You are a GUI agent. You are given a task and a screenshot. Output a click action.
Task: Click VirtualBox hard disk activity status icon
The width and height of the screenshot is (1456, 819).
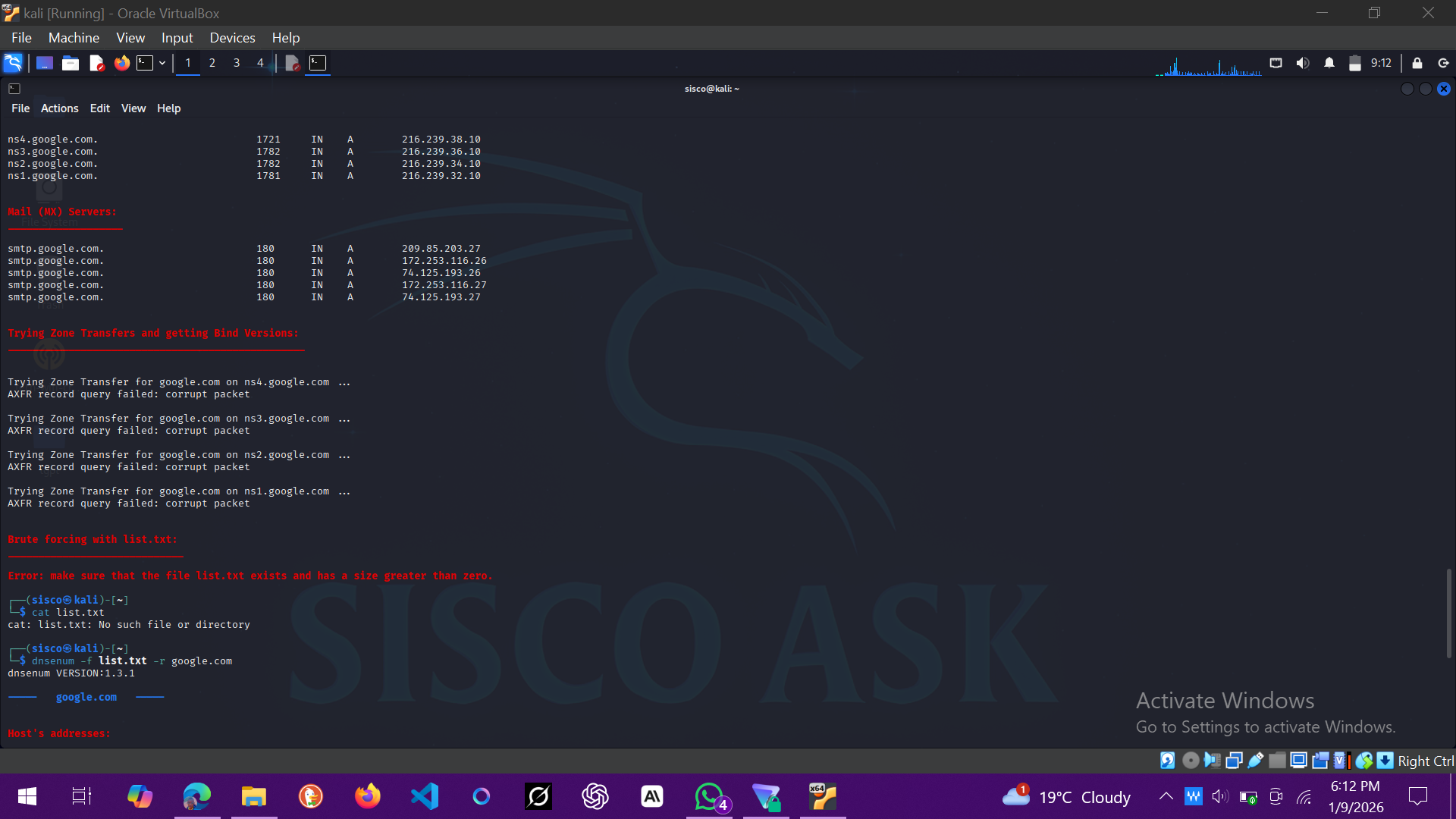coord(1168,761)
